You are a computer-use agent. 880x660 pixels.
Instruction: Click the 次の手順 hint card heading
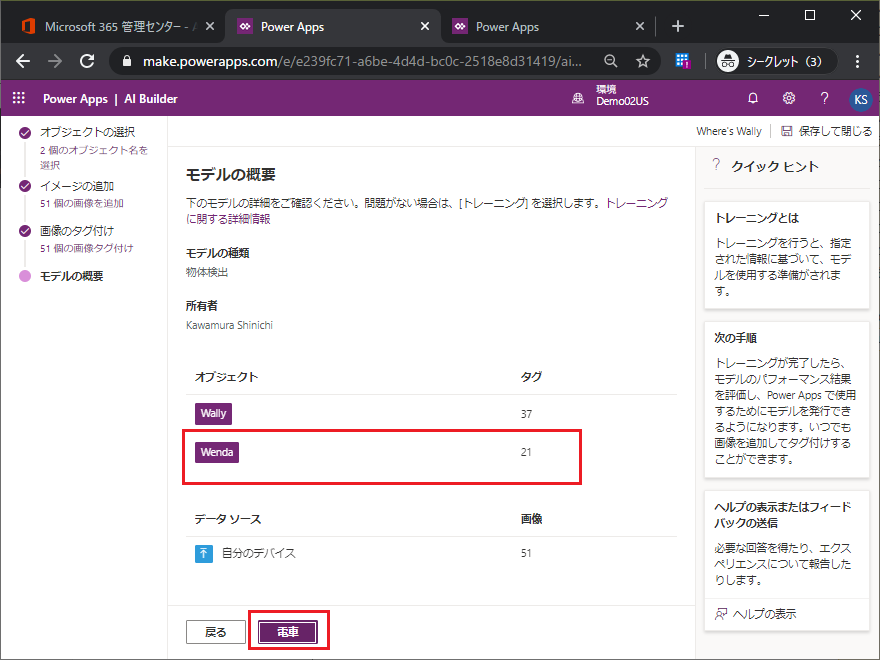click(735, 338)
